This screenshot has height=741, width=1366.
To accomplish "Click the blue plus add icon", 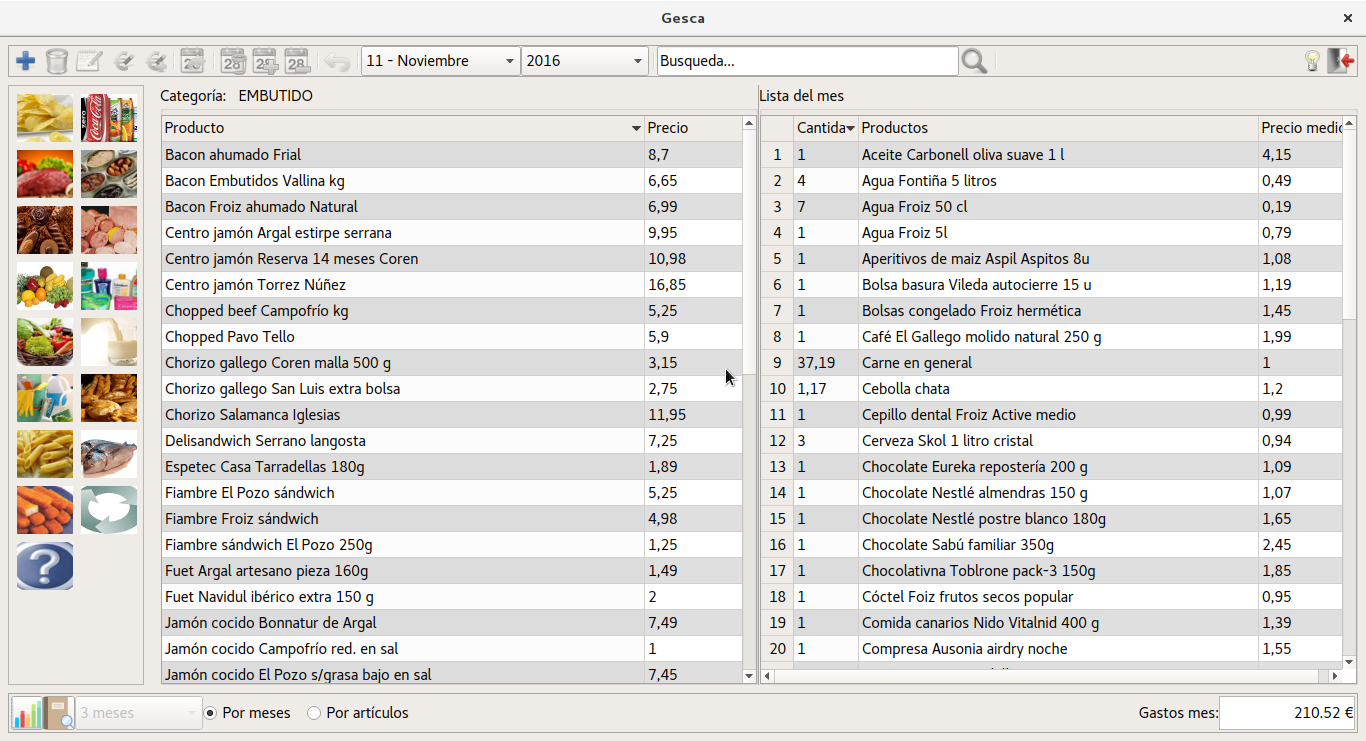I will coord(26,61).
